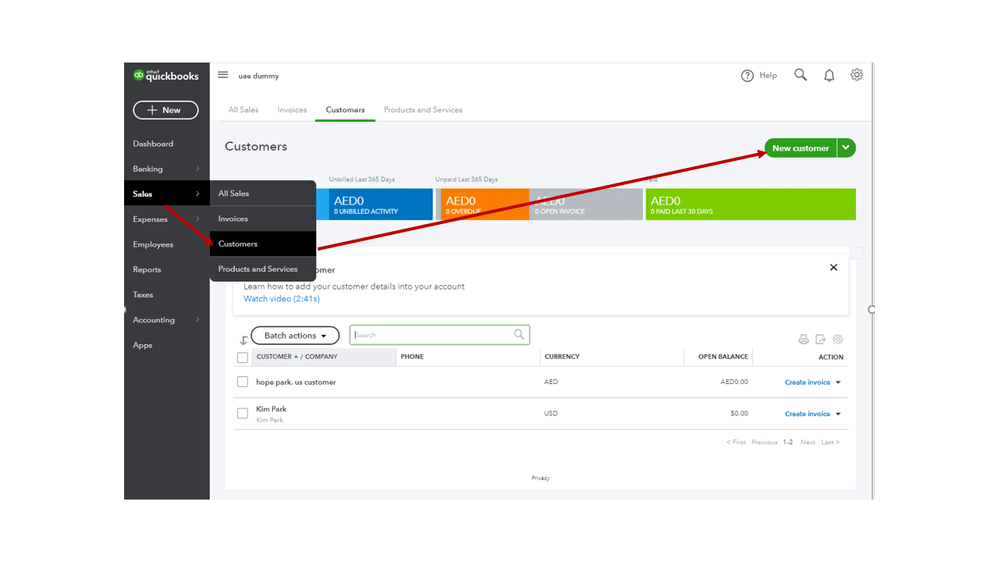Check the hope park. us customer row
Viewport: 999px width, 562px height.
(243, 382)
